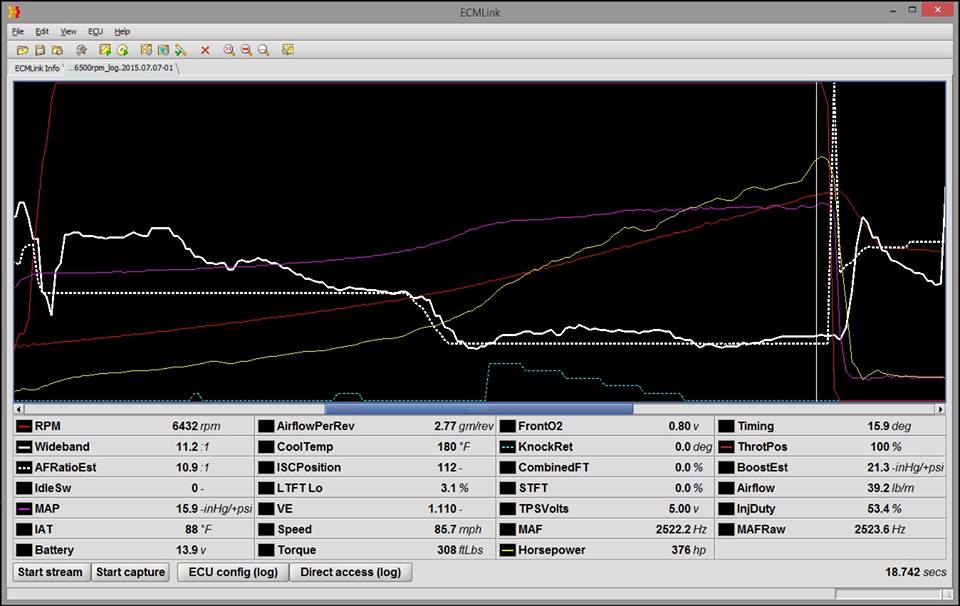This screenshot has height=606, width=960.
Task: Open the Edit menu
Action: pyautogui.click(x=42, y=31)
